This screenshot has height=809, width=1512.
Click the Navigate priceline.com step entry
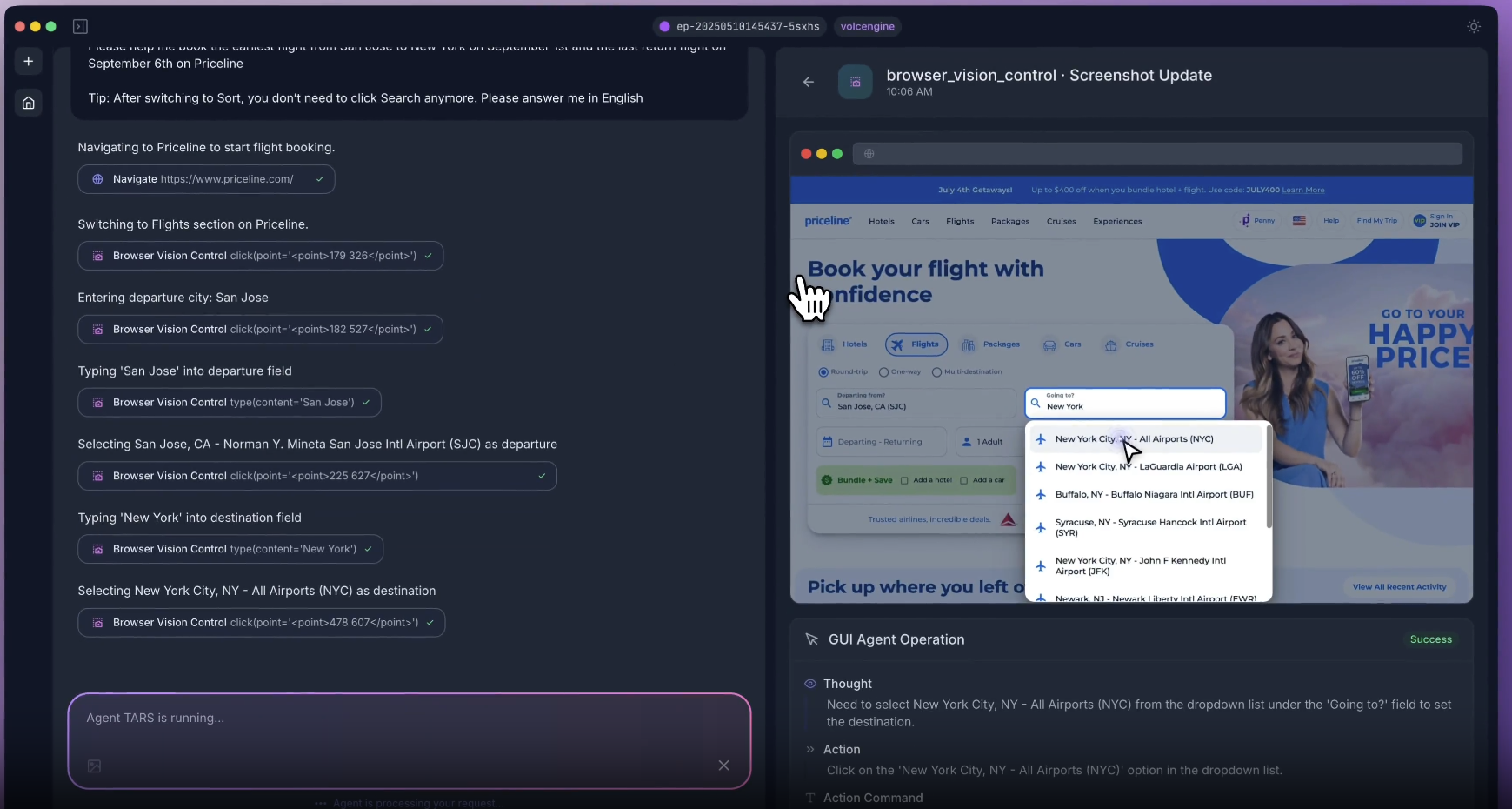206,179
